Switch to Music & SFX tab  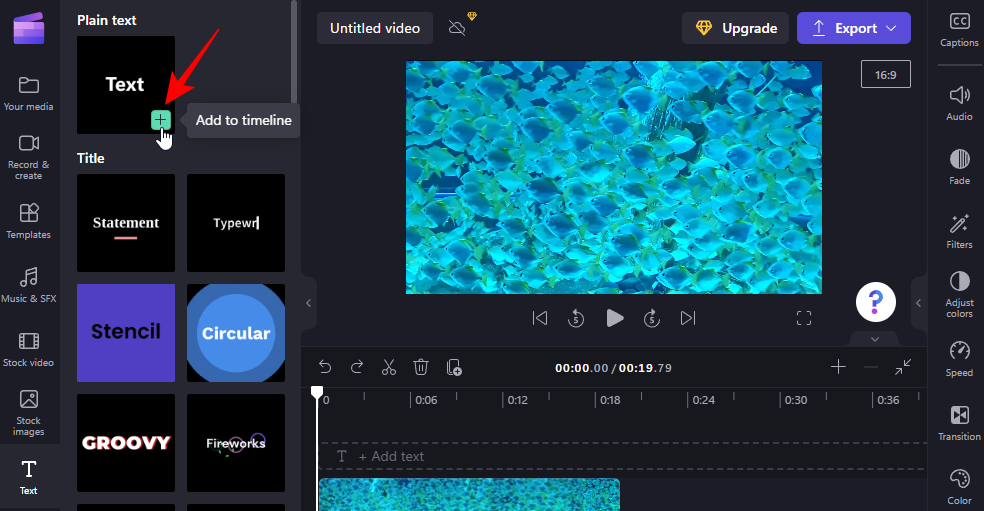[x=29, y=285]
